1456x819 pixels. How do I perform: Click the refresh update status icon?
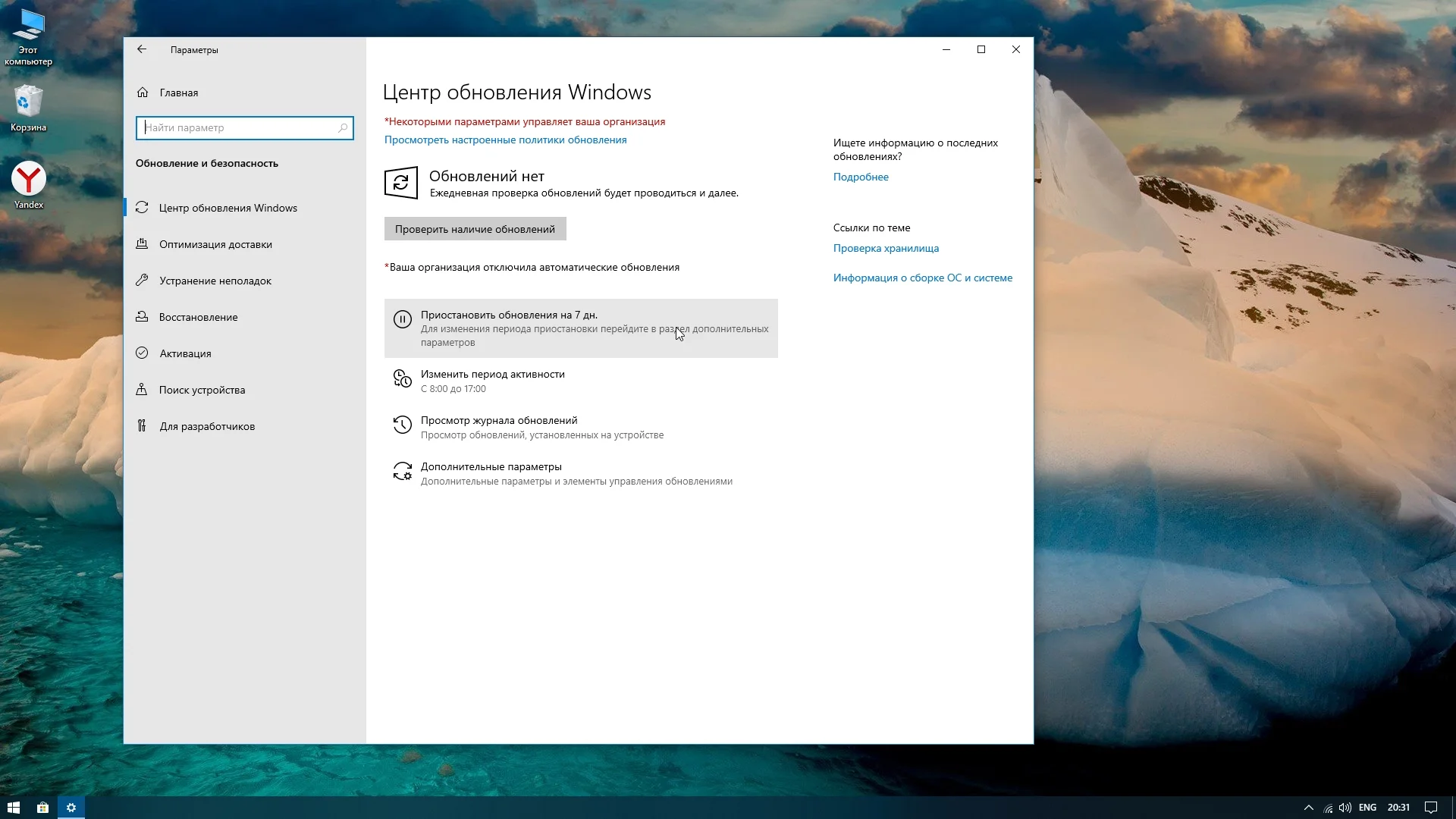click(x=400, y=183)
